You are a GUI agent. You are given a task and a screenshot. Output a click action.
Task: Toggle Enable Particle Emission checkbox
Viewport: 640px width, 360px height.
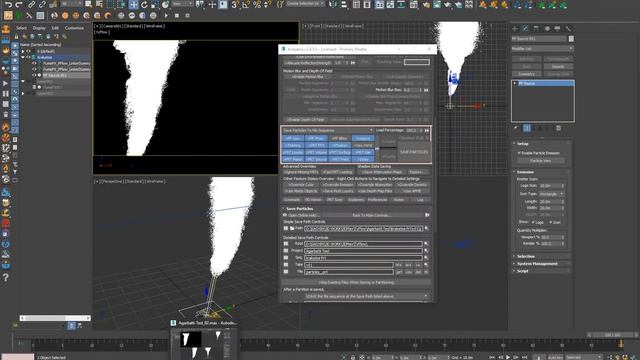(x=519, y=153)
